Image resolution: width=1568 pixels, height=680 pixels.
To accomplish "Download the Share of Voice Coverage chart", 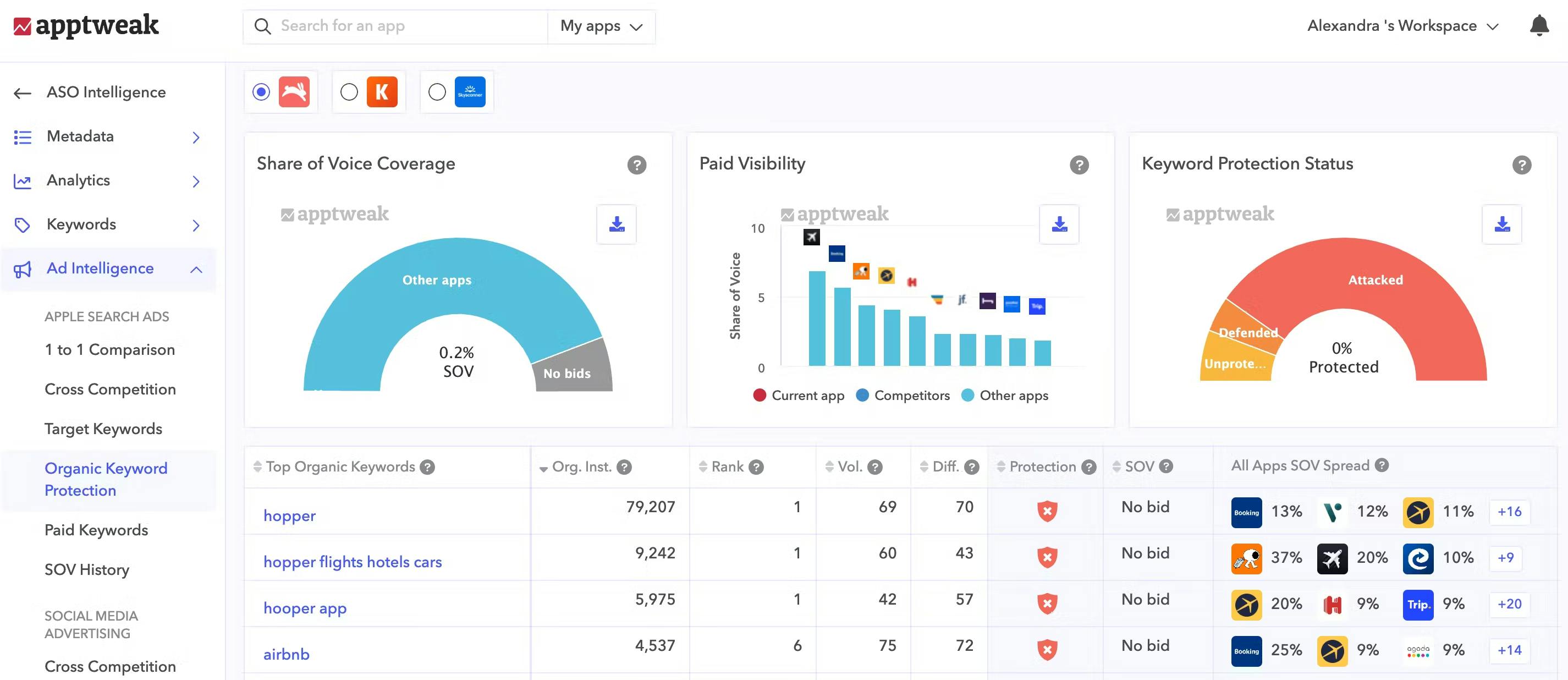I will [616, 224].
